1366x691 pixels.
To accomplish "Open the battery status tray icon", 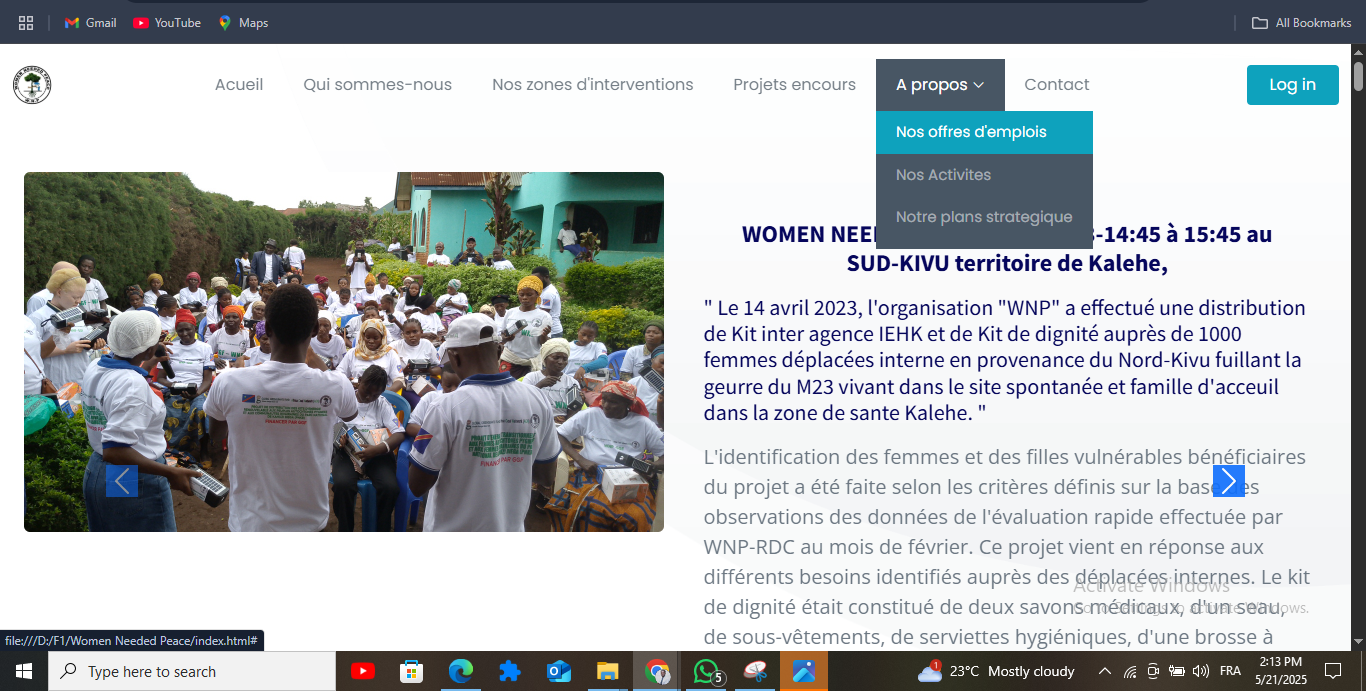I will pyautogui.click(x=1177, y=671).
